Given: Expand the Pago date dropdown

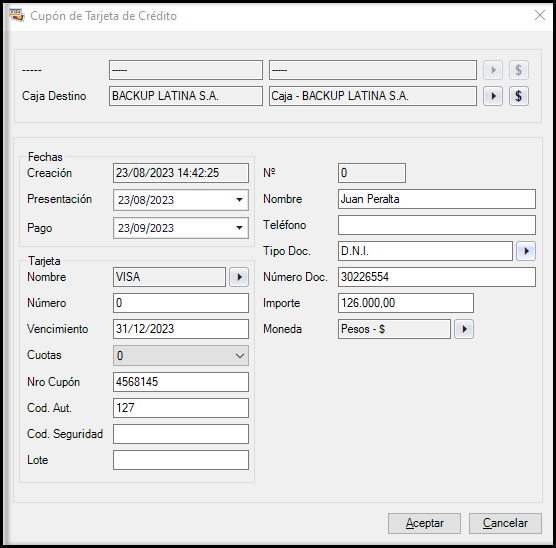Looking at the screenshot, I should (x=240, y=228).
